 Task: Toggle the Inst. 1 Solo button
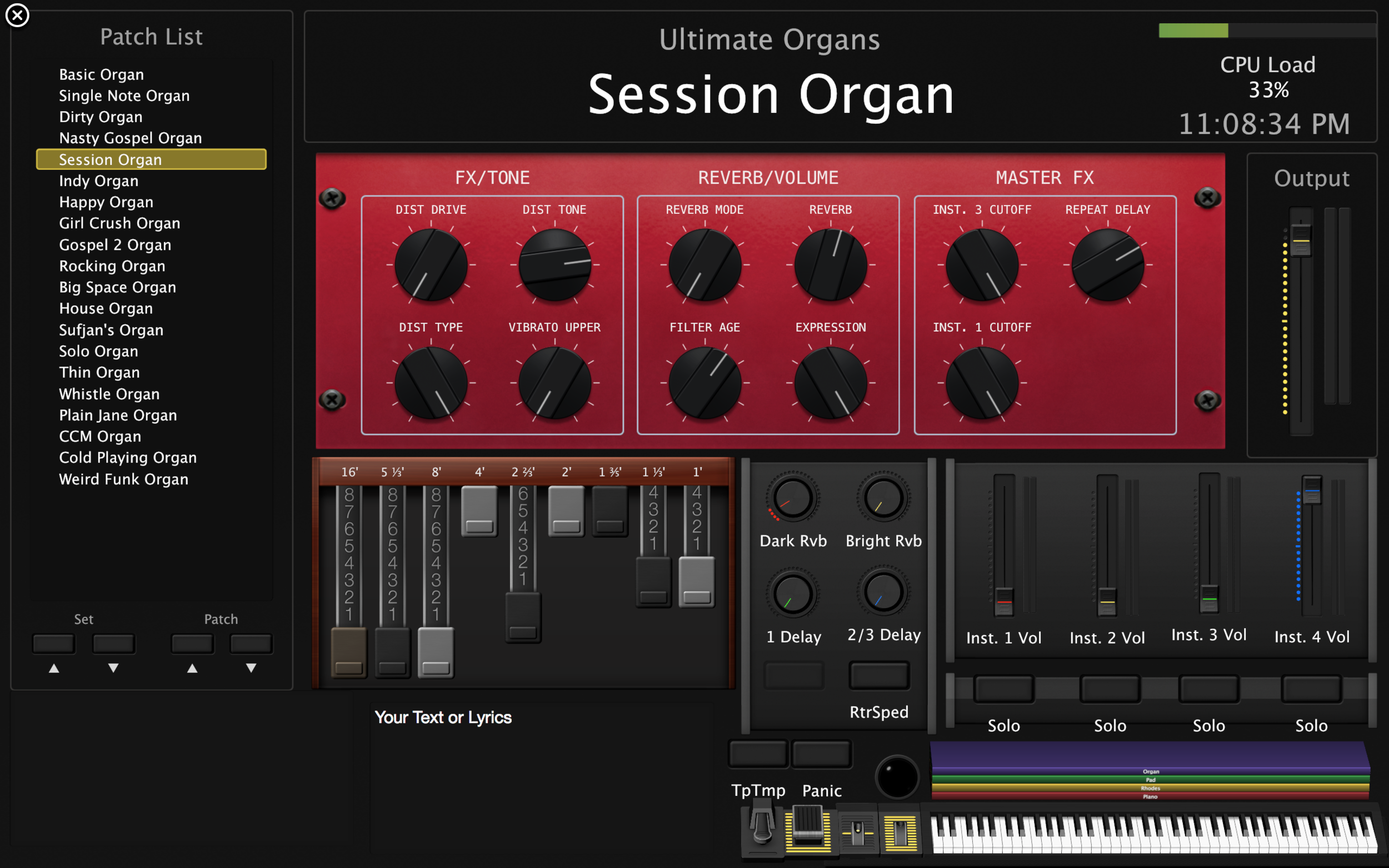coord(1004,690)
